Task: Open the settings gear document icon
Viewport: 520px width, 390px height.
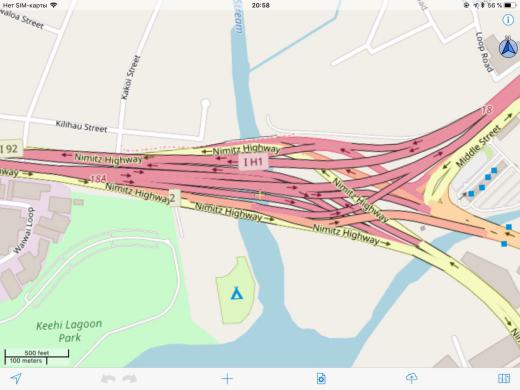Action: tap(321, 379)
